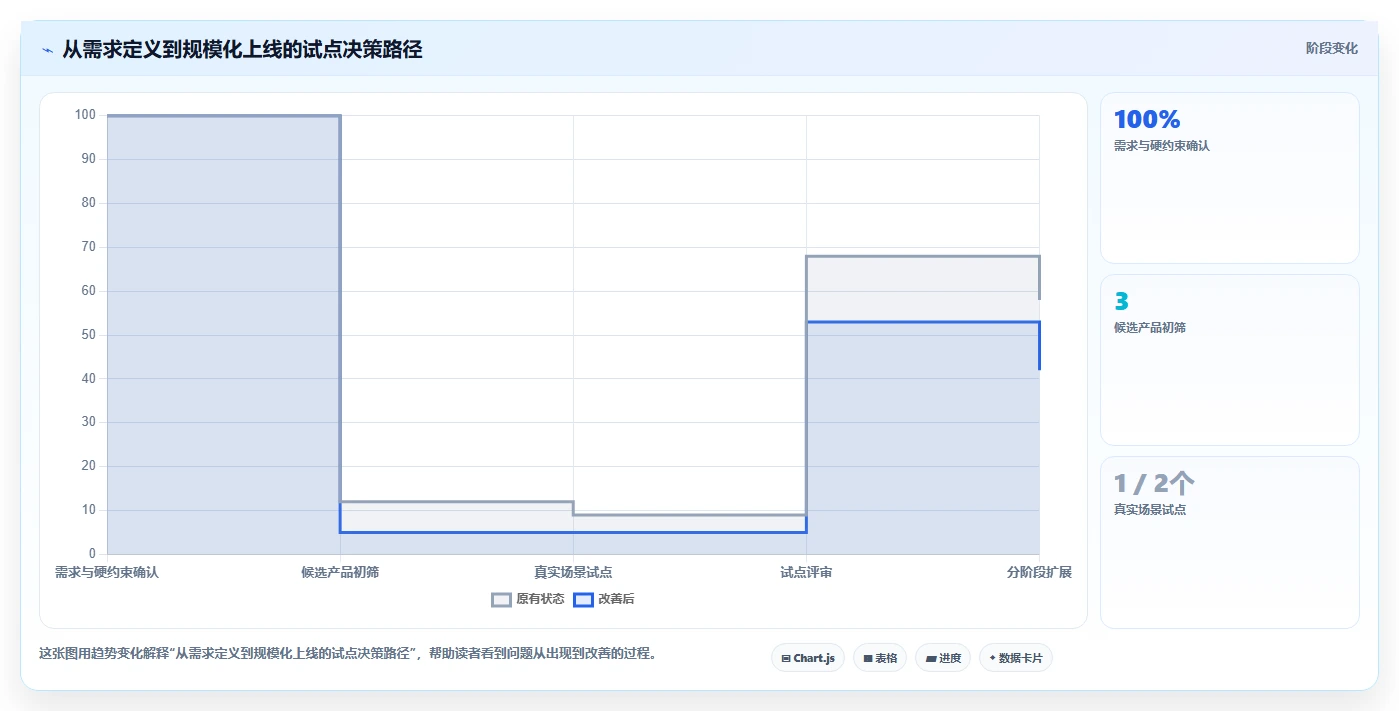Click the 进度 tag icon
The image size is (1399, 711).
pyautogui.click(x=931, y=658)
